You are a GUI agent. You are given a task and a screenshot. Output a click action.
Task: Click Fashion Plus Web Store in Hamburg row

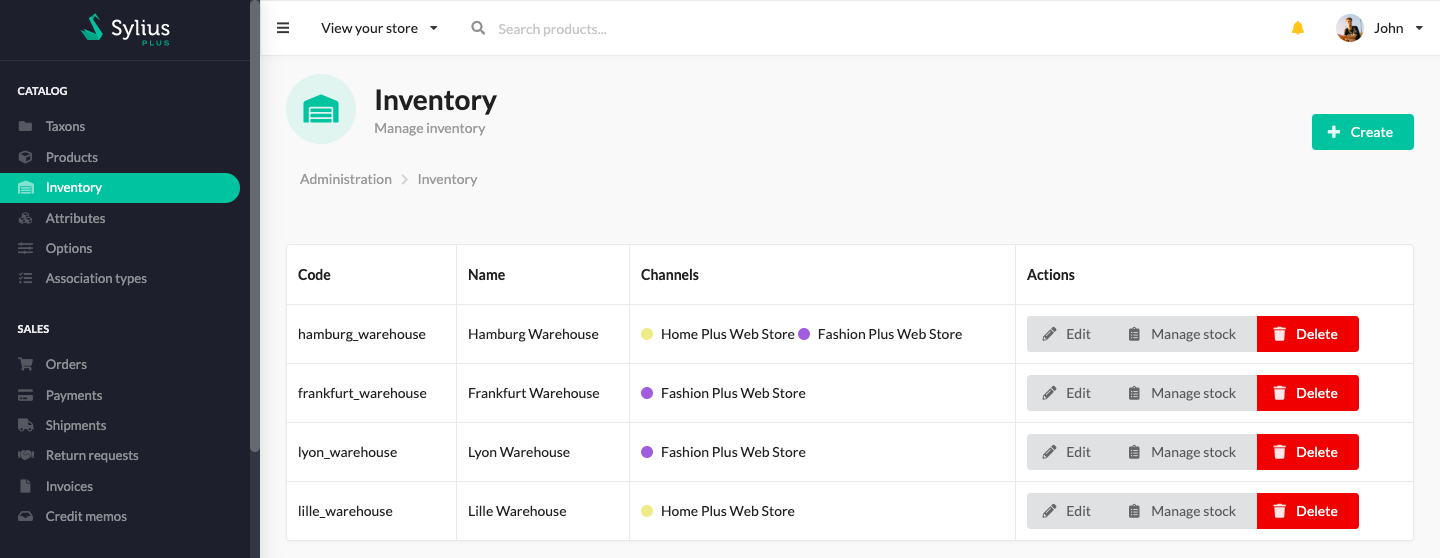tap(890, 334)
